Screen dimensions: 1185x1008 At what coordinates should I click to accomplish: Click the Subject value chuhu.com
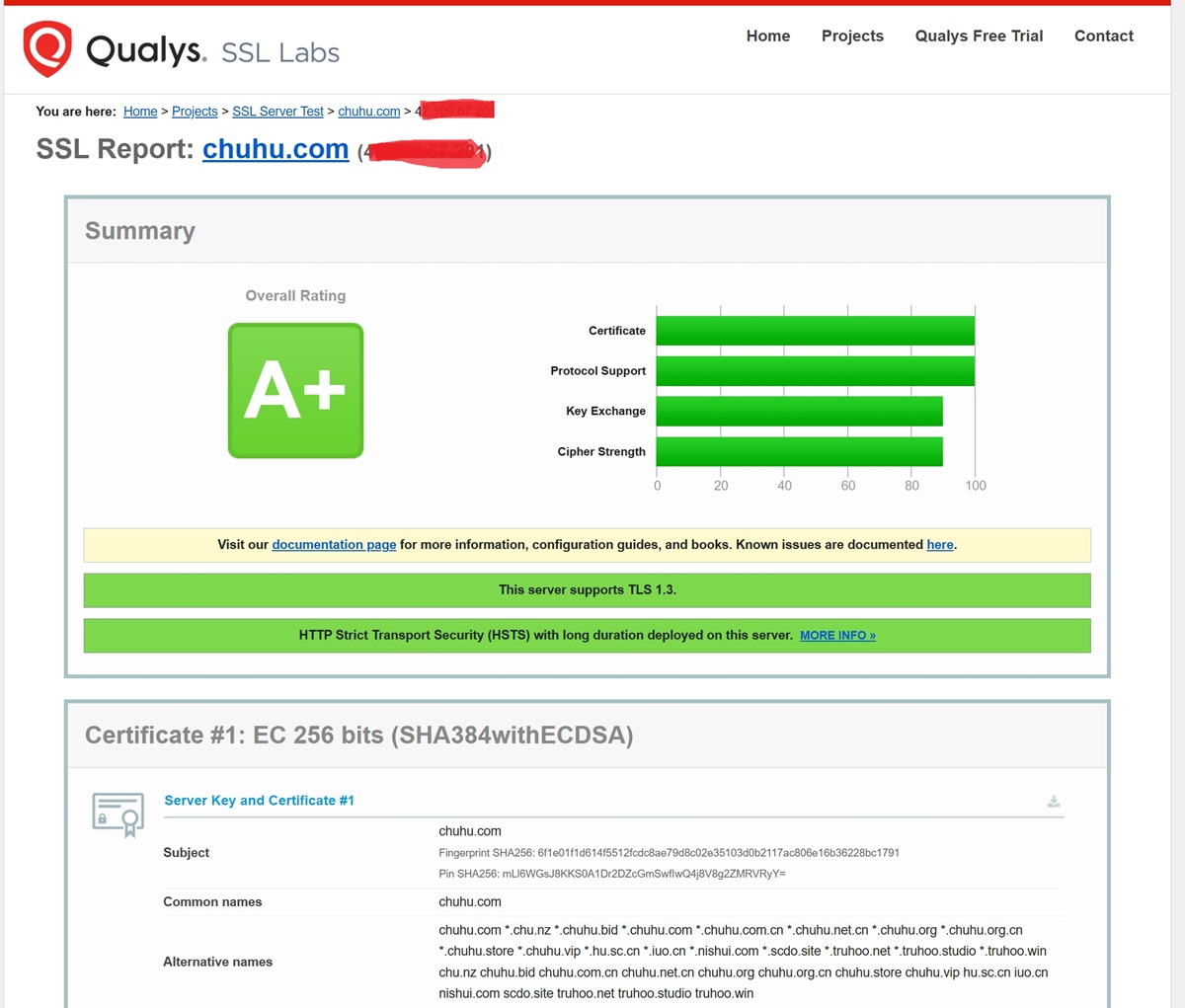coord(470,831)
